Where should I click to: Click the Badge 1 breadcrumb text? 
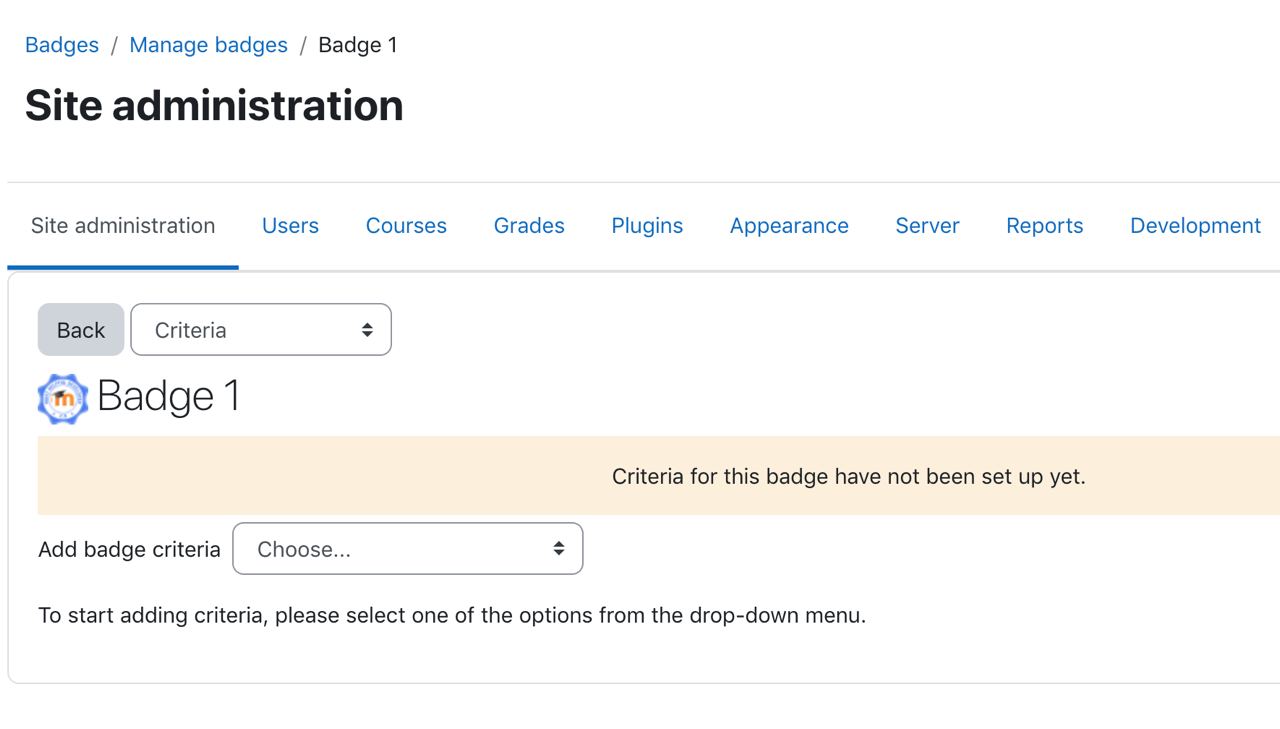(358, 45)
